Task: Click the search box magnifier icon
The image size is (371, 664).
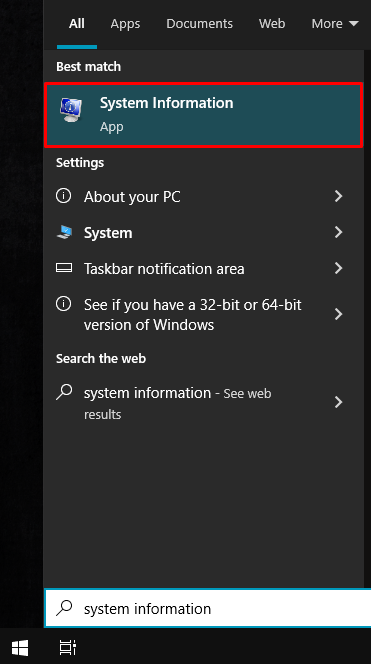Action: 64,608
